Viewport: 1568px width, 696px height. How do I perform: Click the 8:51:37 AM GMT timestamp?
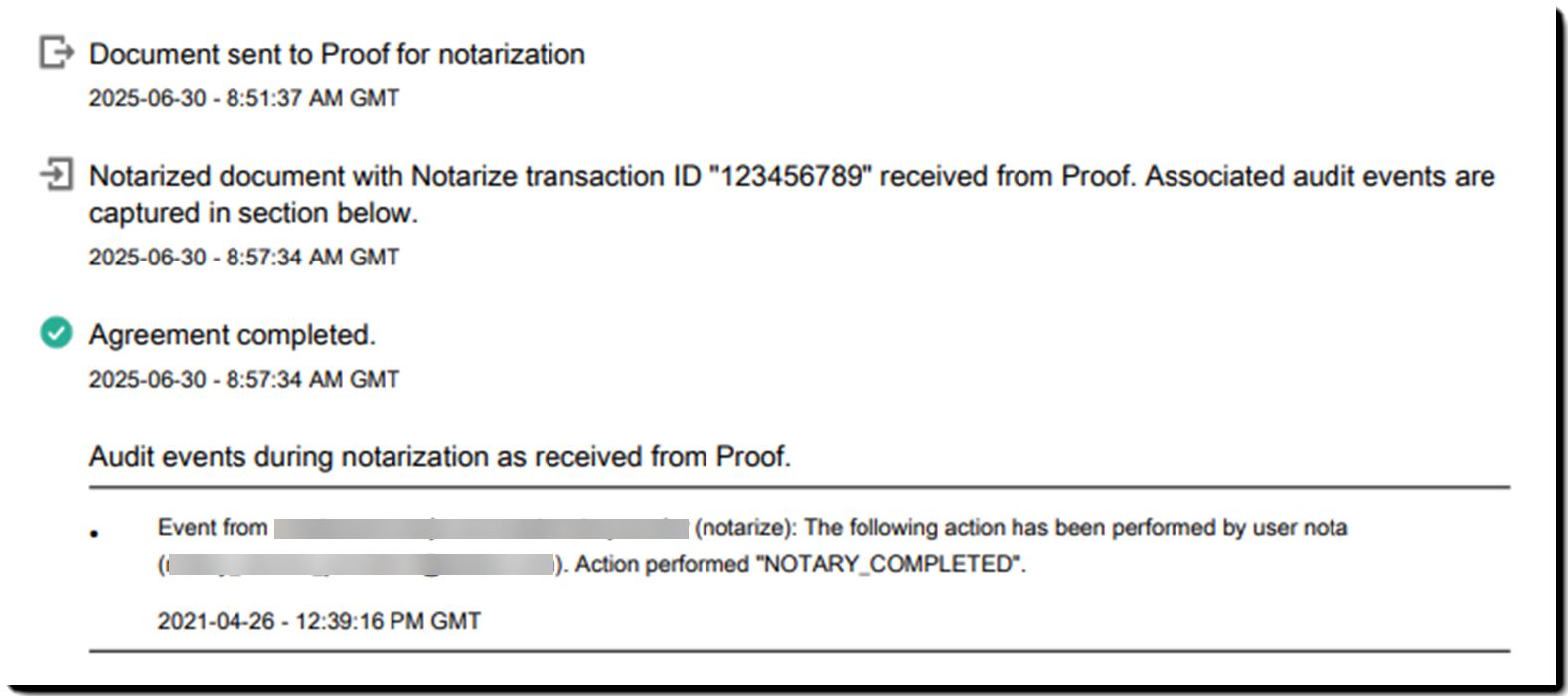312,98
